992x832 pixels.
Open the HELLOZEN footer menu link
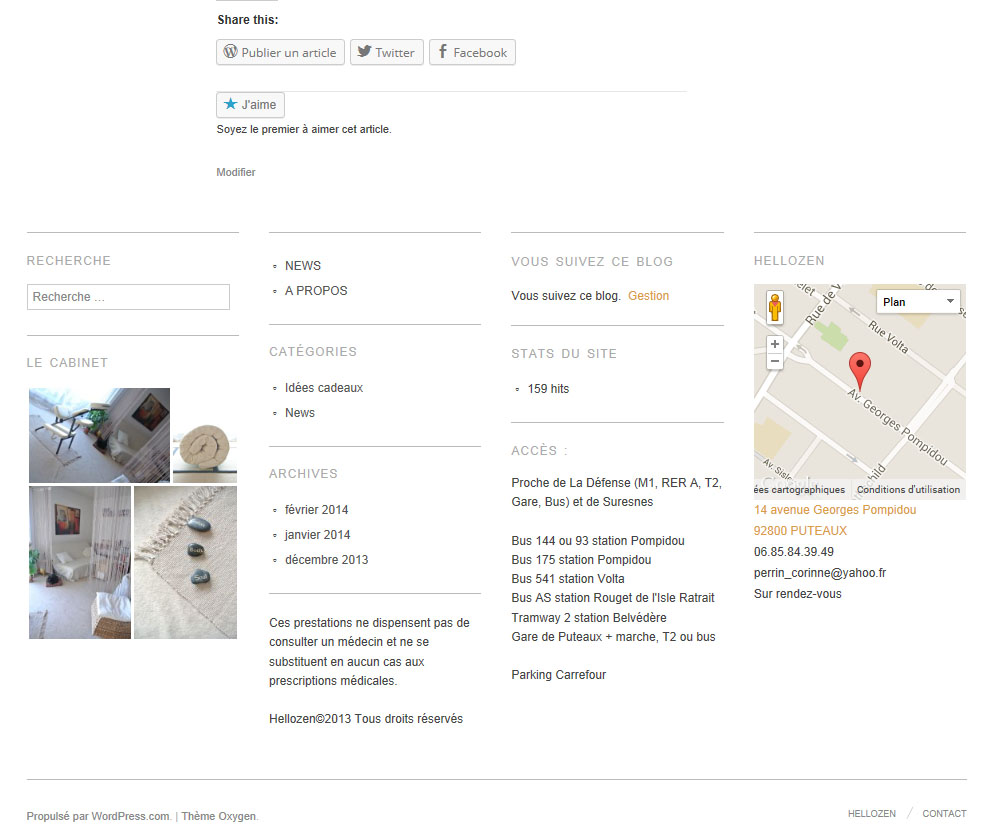pyautogui.click(x=872, y=814)
